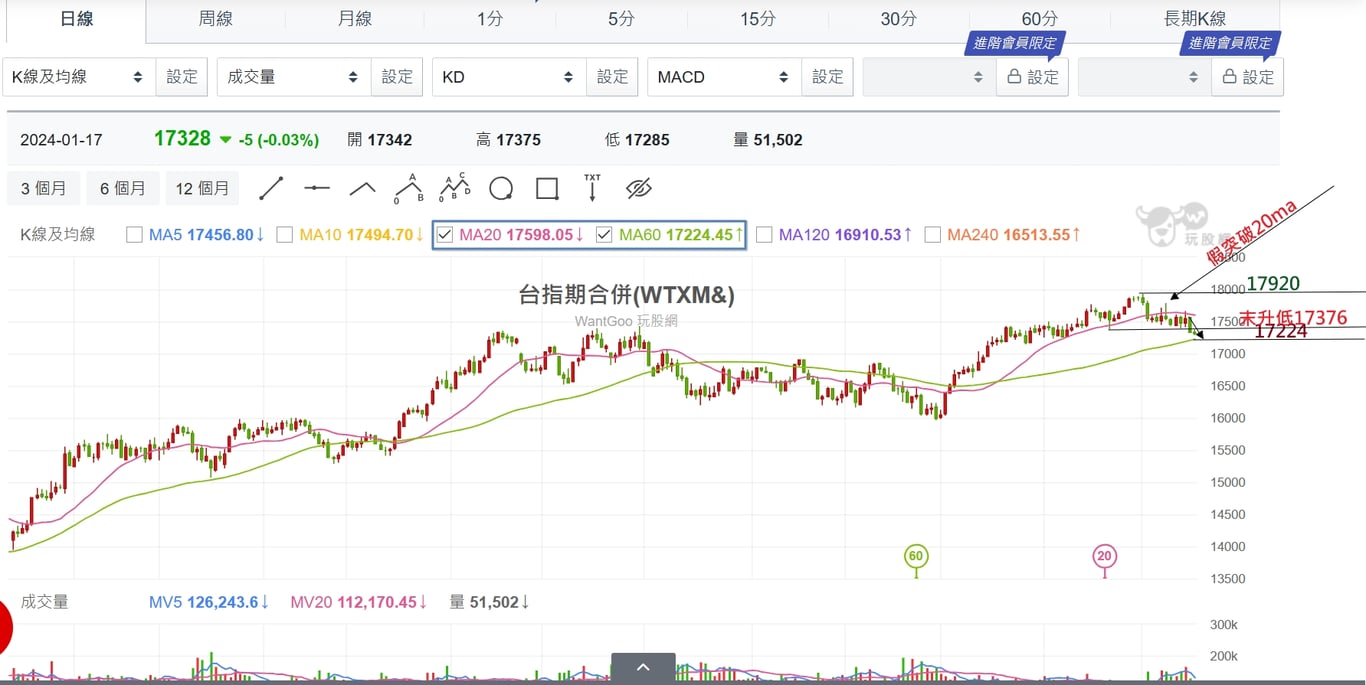This screenshot has height=685, width=1366.
Task: Click 設定 next to 成交量
Action: [x=397, y=77]
